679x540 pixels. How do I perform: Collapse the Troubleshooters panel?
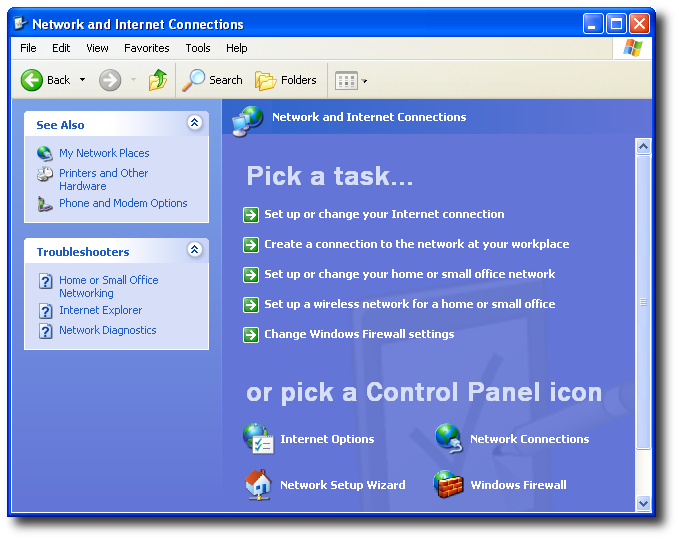point(194,251)
